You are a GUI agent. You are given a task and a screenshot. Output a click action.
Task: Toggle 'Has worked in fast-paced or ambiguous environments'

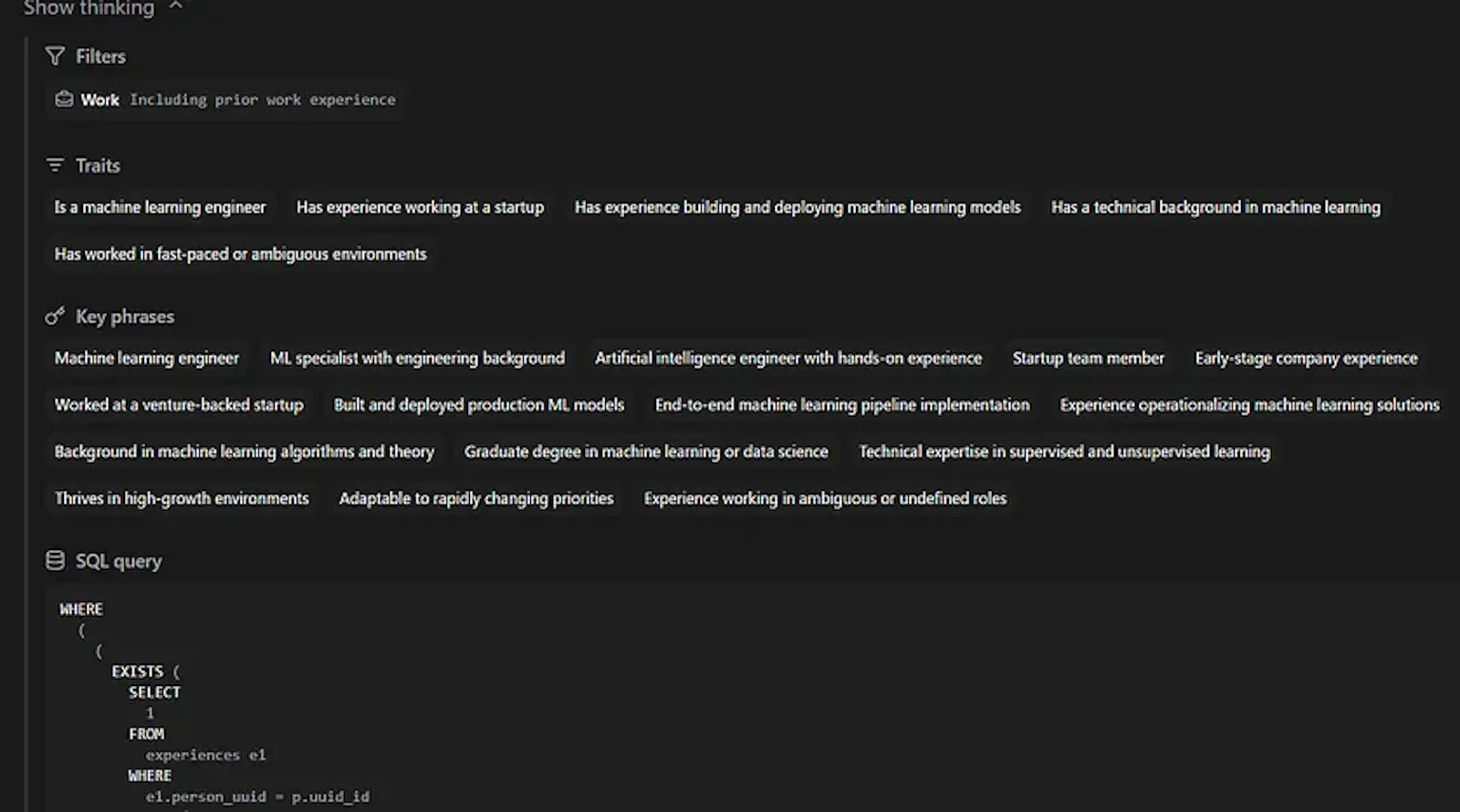pos(240,254)
